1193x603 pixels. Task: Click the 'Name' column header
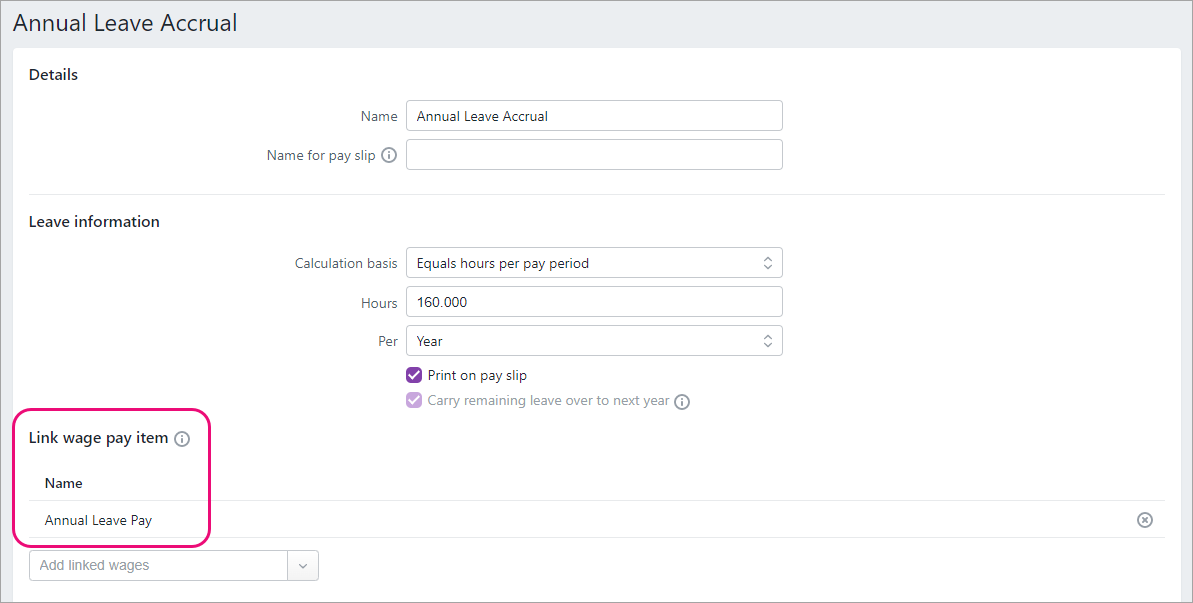pos(63,483)
